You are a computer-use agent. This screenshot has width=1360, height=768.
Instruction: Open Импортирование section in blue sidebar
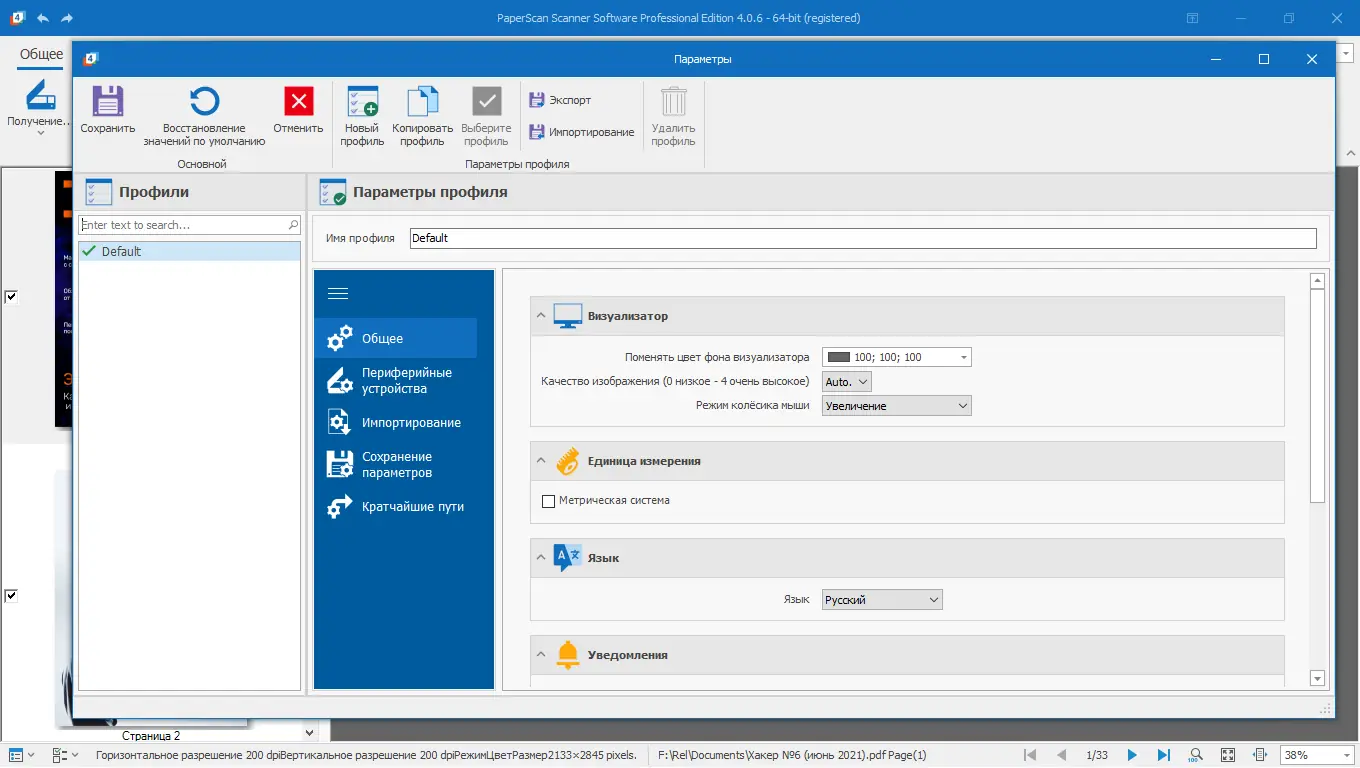pyautogui.click(x=395, y=422)
